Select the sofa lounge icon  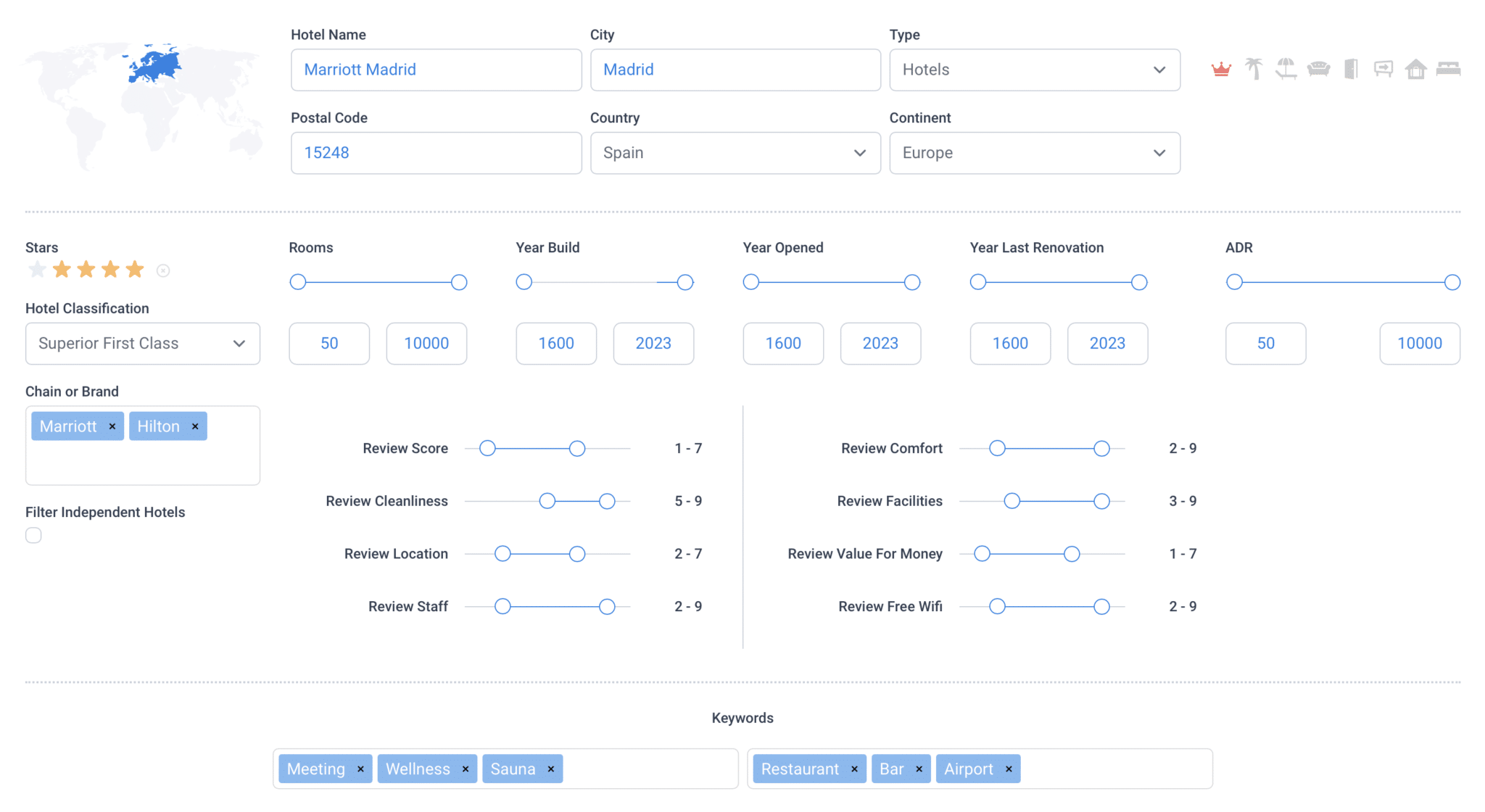pos(1319,69)
